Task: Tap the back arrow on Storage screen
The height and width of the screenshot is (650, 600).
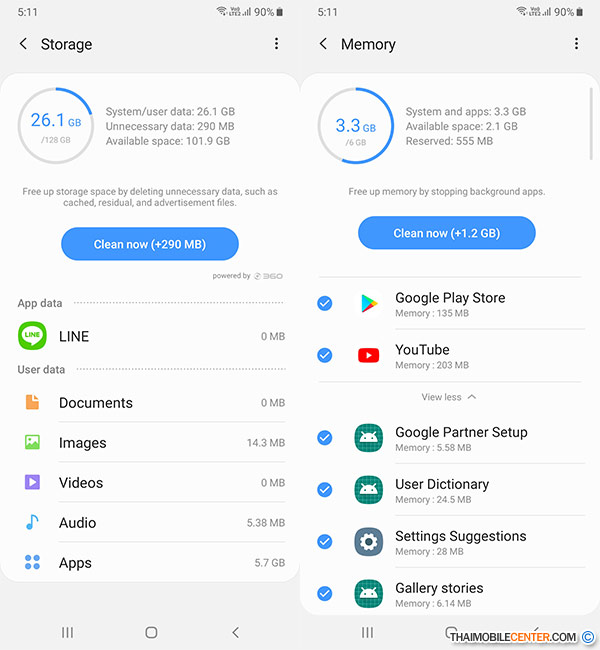Action: tap(24, 44)
